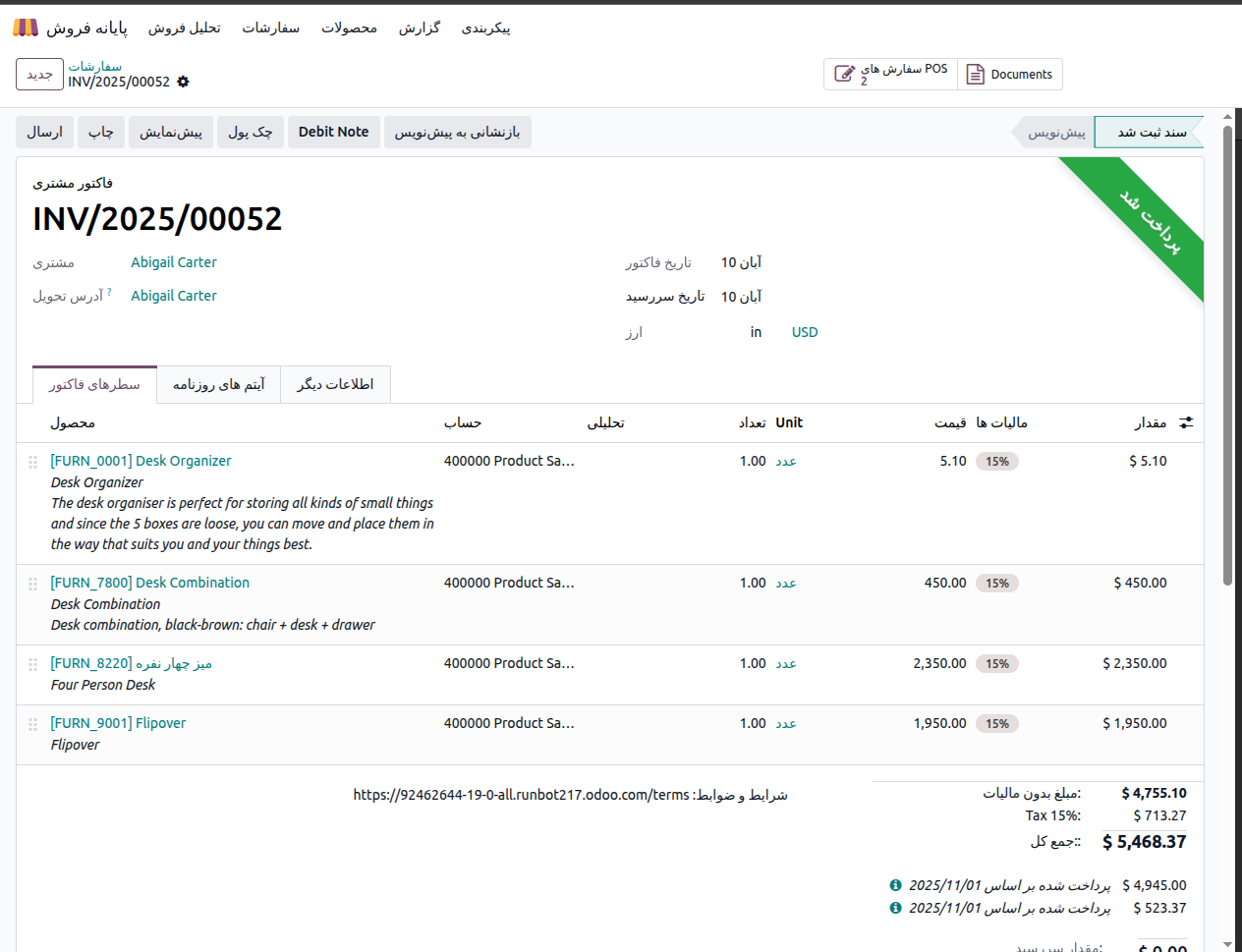This screenshot has width=1242, height=952.
Task: Click the gear icon beside INV/2025/00052
Action: (183, 83)
